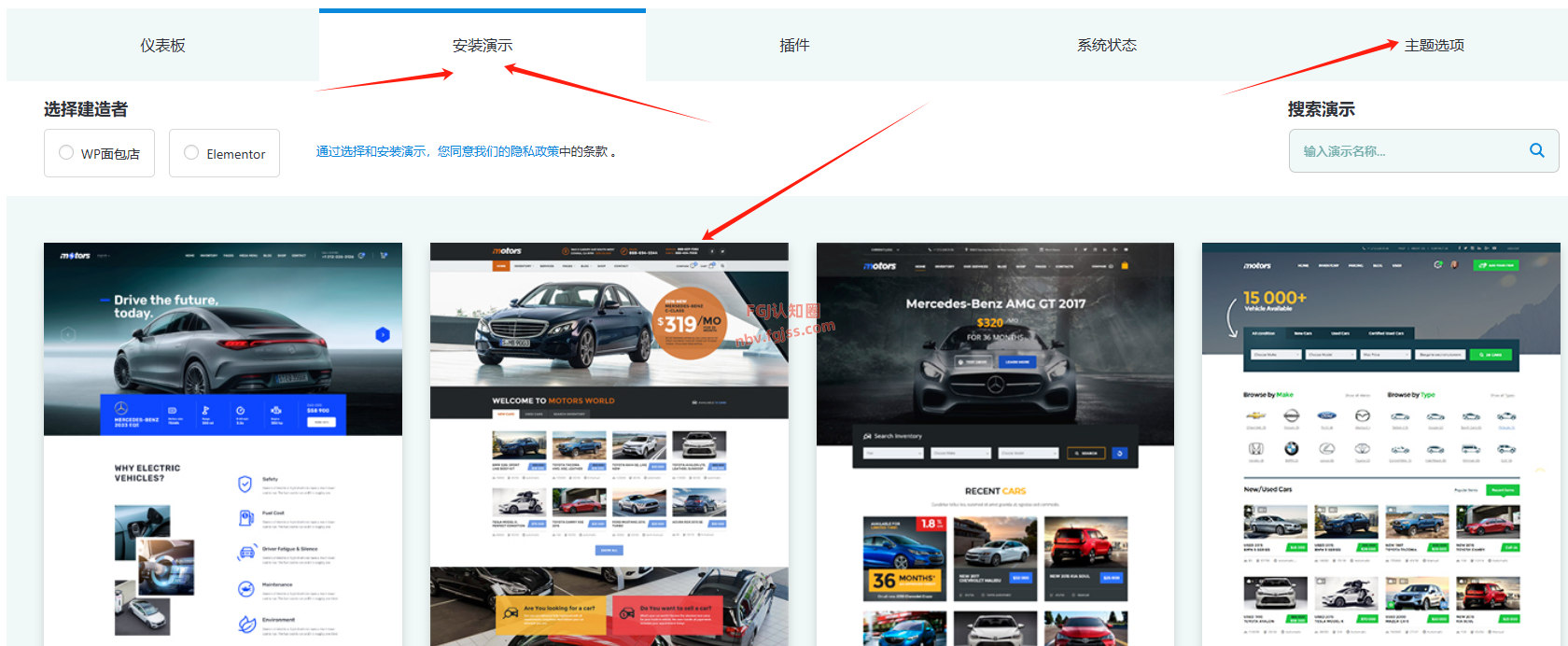Open the 系统状态 tab
Screen dimensions: 1568x646
coord(1107,45)
